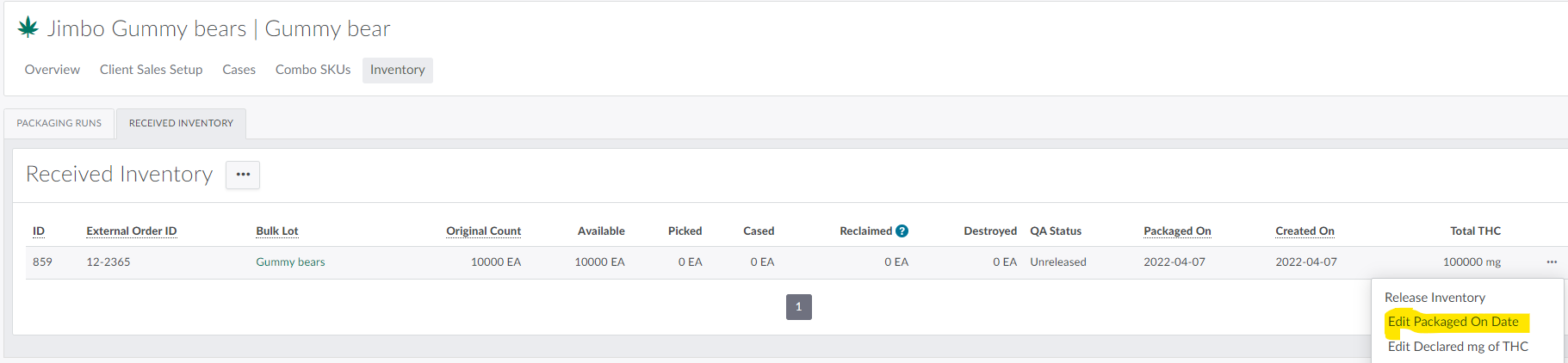Open the Gummy bears bulk lot link

tap(290, 262)
